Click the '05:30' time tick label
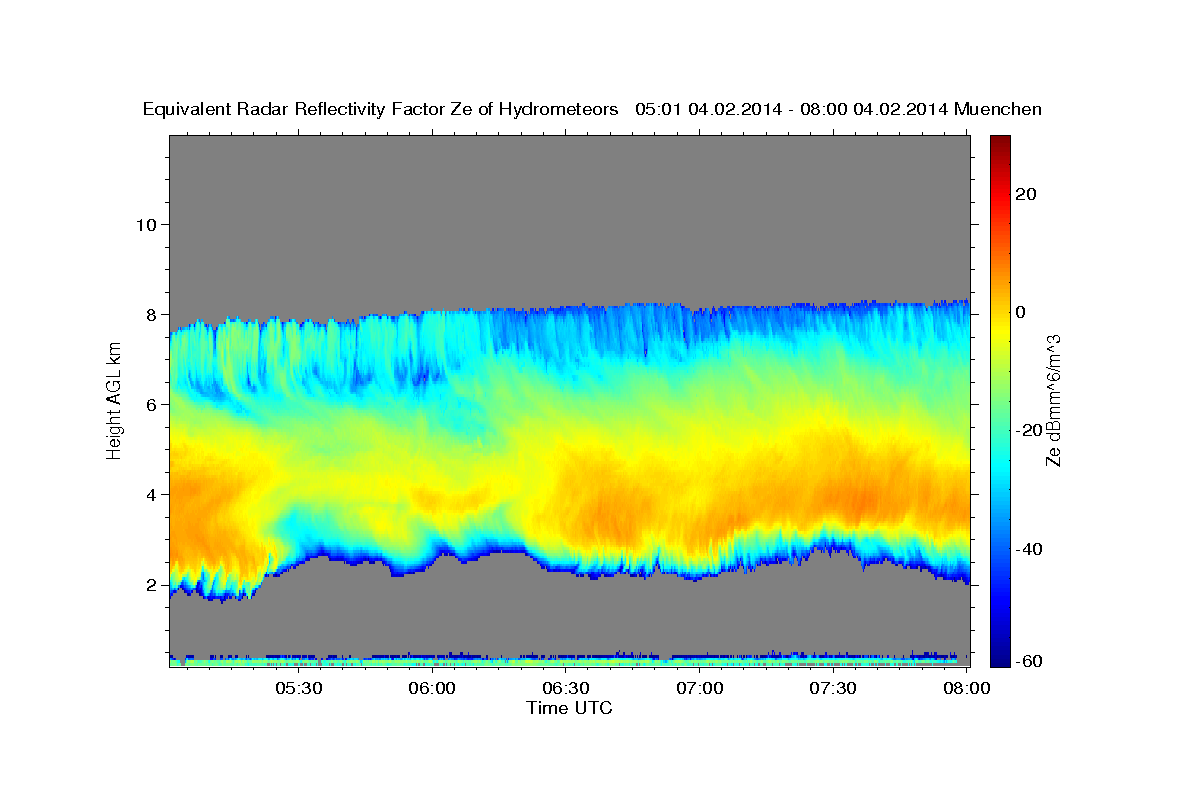The width and height of the screenshot is (1200, 800). [298, 689]
